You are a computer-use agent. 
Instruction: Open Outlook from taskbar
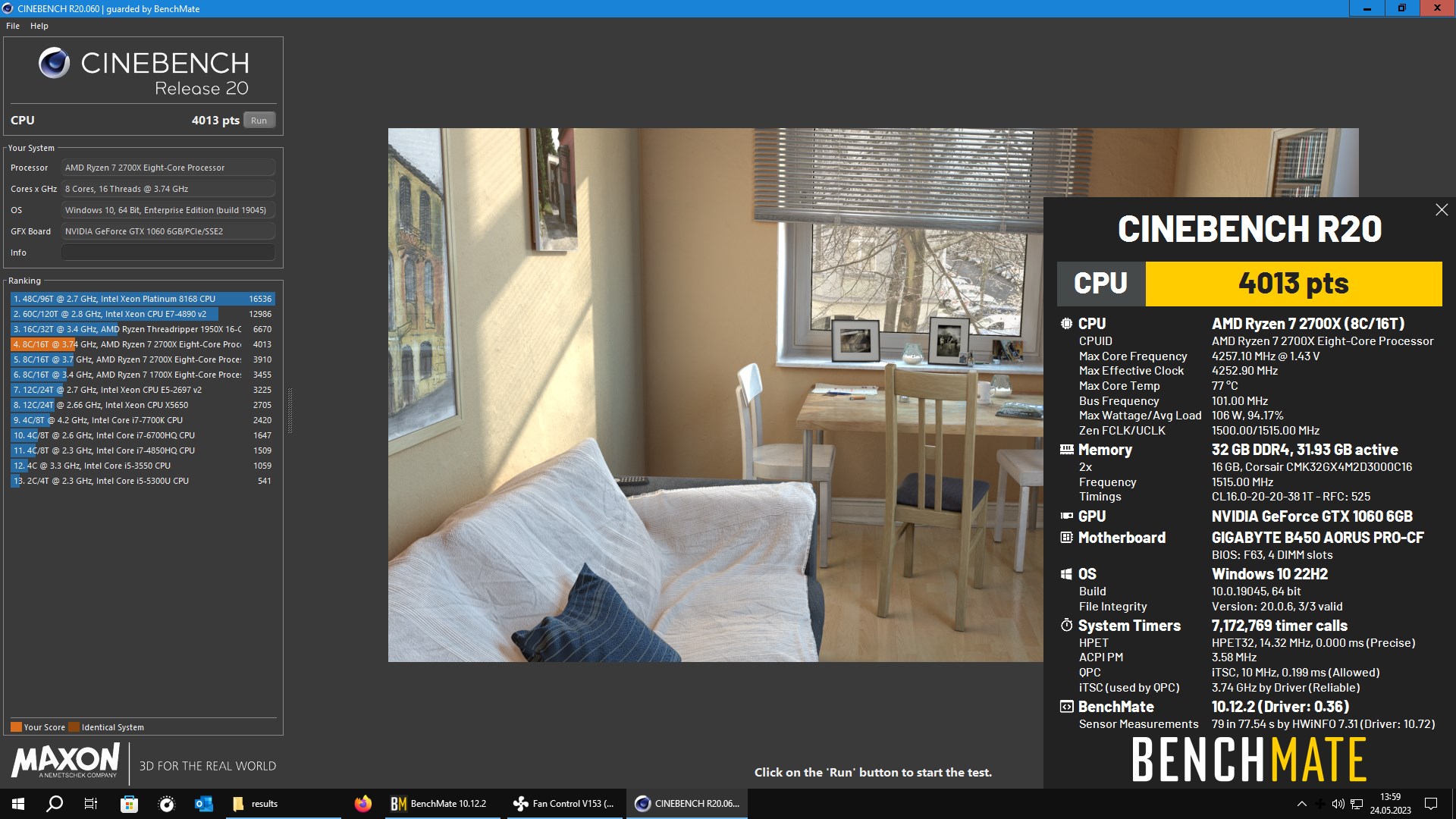203,804
